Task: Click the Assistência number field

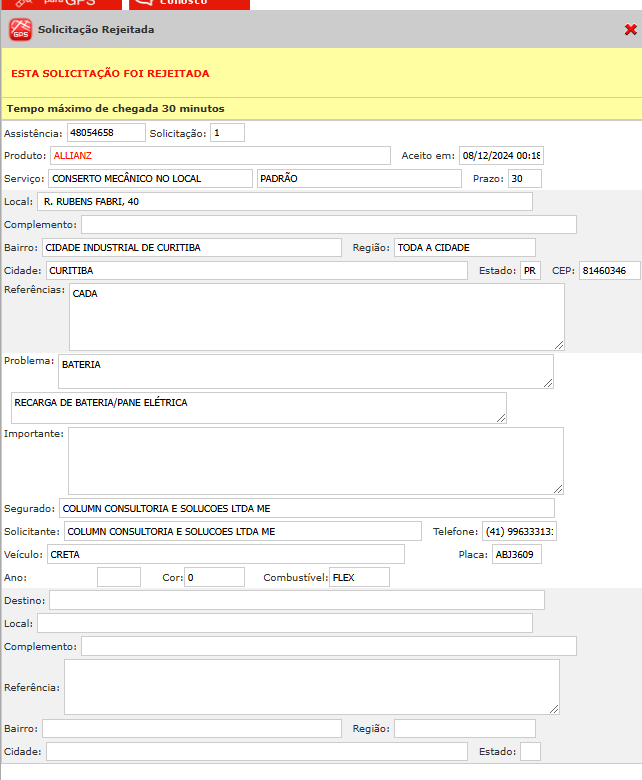Action: [105, 133]
